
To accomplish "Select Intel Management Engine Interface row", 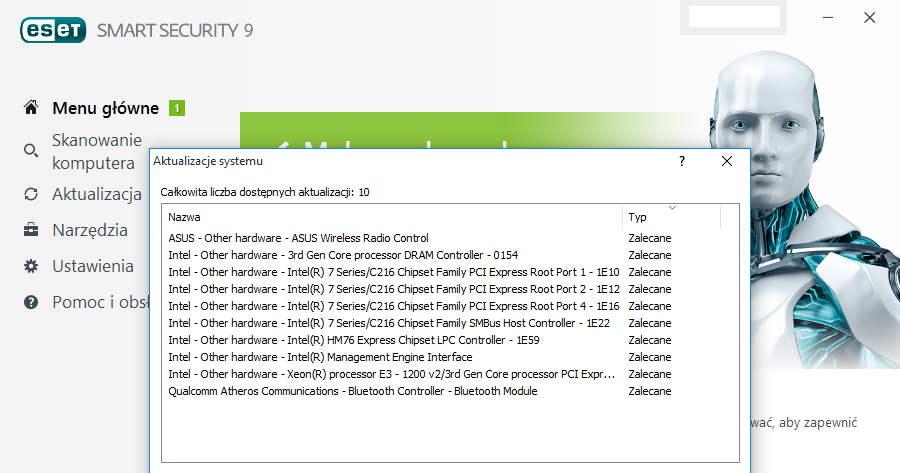I will 450,357.
